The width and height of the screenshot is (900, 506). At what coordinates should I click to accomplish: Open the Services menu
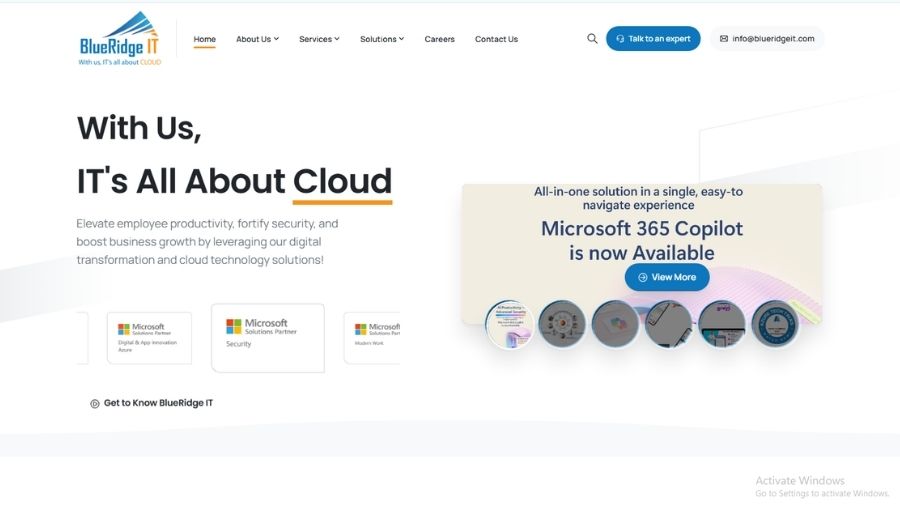click(x=319, y=39)
